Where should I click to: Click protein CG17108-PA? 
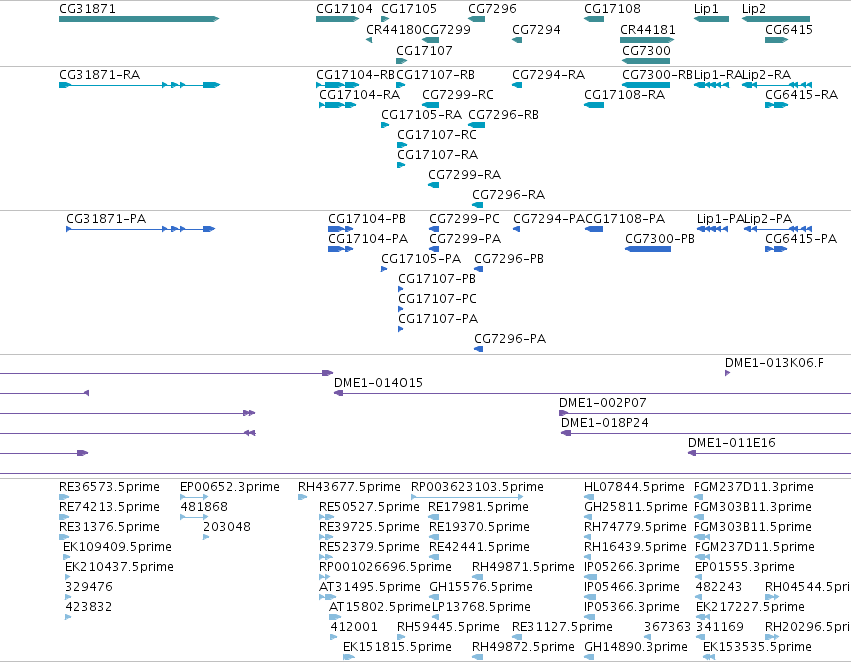[x=594, y=229]
